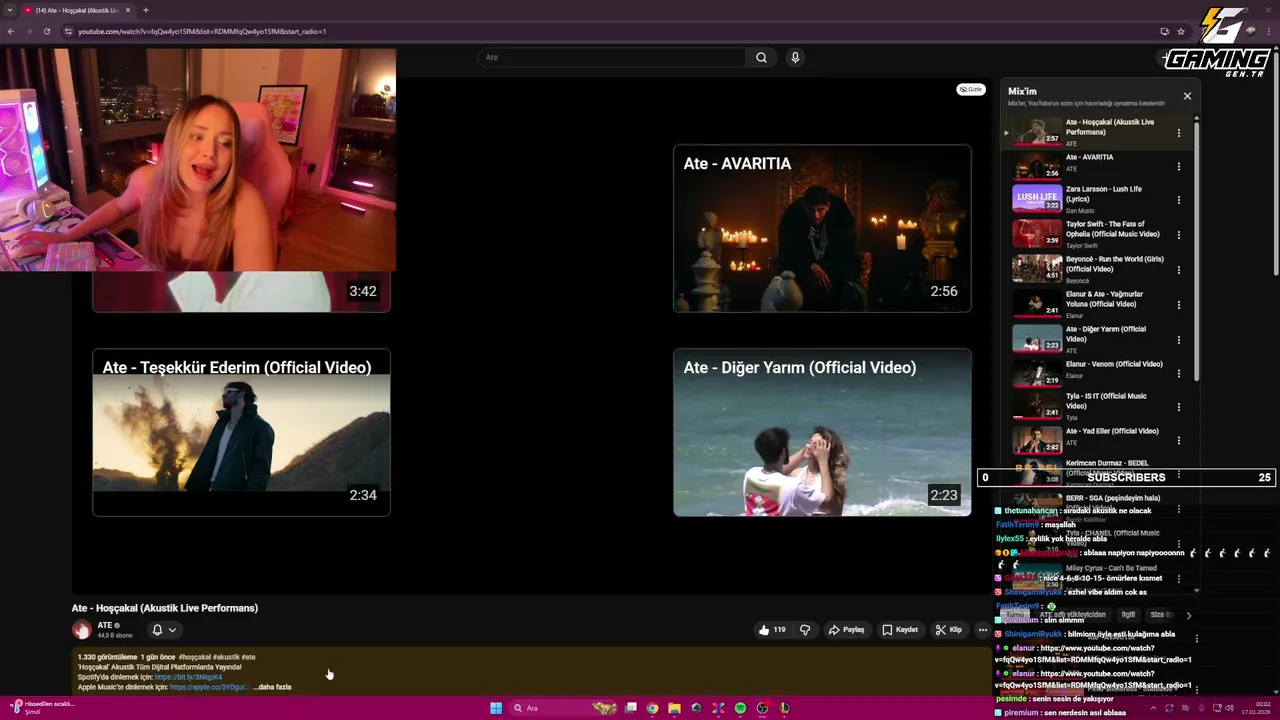Open the Apple Music link in description
Image resolution: width=1280 pixels, height=720 pixels.
click(x=210, y=687)
